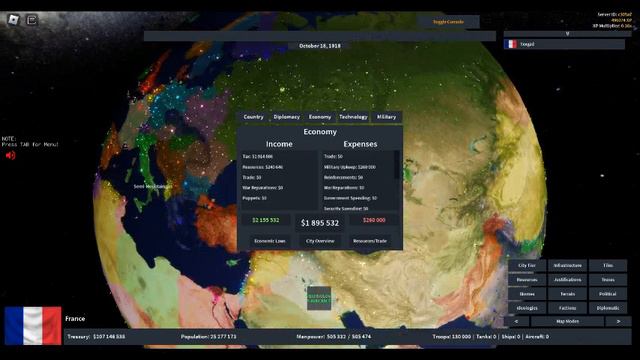Go to previous map modes page

516,322
